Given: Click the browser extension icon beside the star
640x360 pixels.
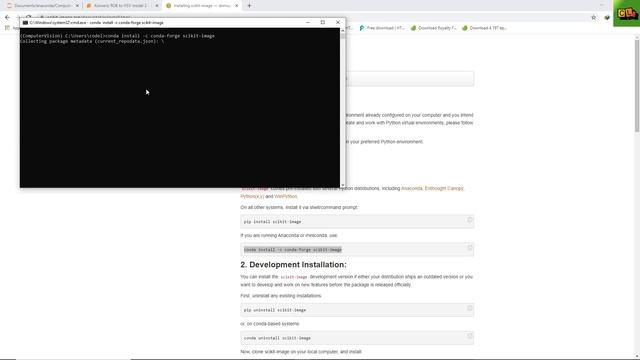Looking at the screenshot, I should click(607, 18).
